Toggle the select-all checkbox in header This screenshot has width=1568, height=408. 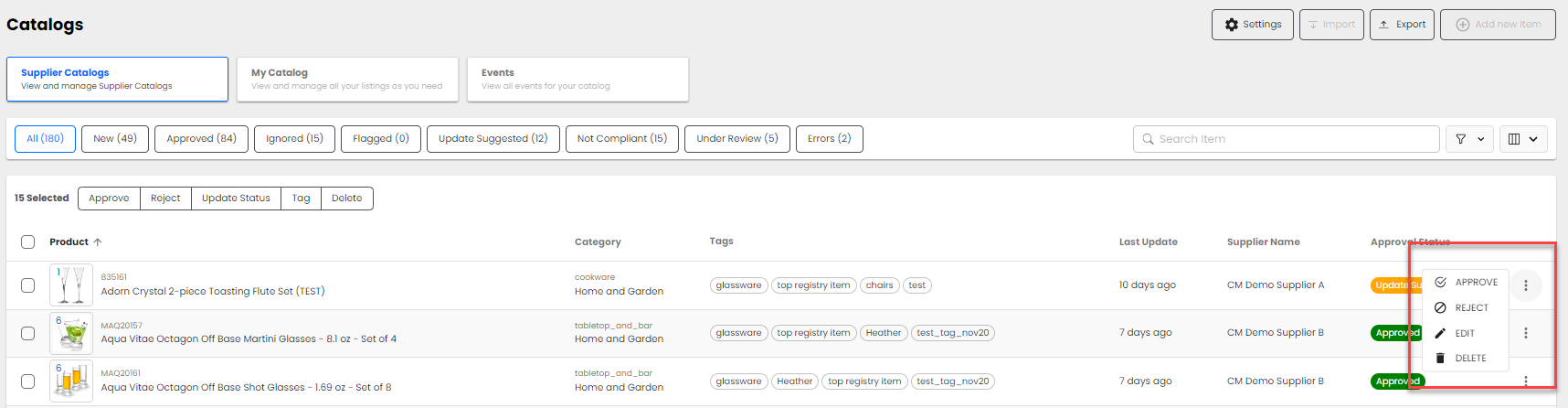[28, 242]
